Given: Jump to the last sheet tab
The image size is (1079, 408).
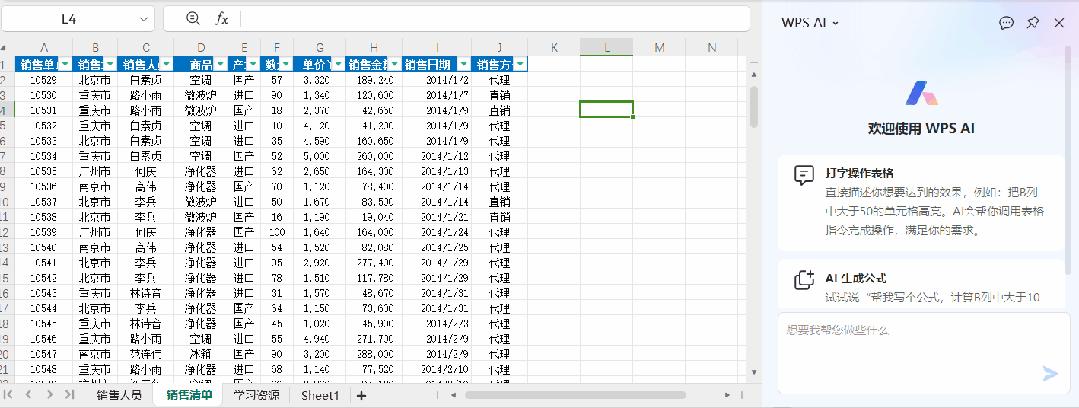Looking at the screenshot, I should 70,395.
